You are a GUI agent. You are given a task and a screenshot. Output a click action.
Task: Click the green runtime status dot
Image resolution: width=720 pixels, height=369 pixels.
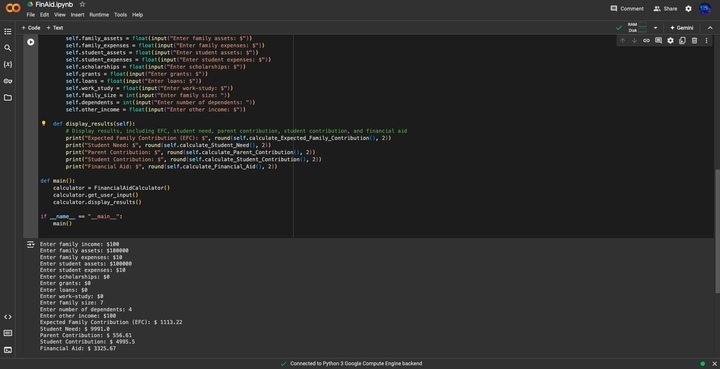[x=703, y=363]
